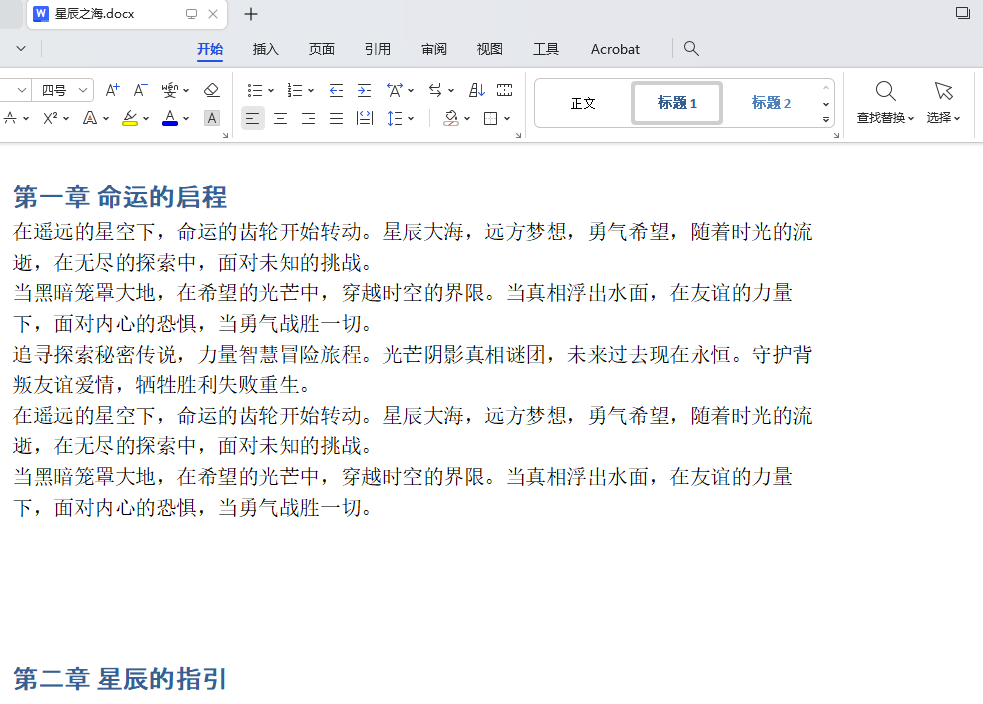Decrease paragraph indent
This screenshot has width=983, height=704.
click(x=336, y=90)
